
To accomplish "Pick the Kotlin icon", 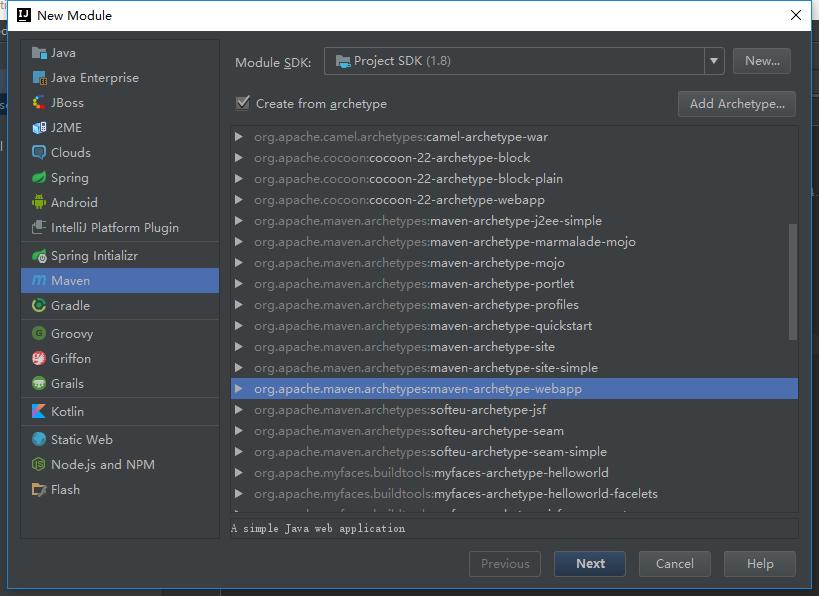I will point(39,412).
